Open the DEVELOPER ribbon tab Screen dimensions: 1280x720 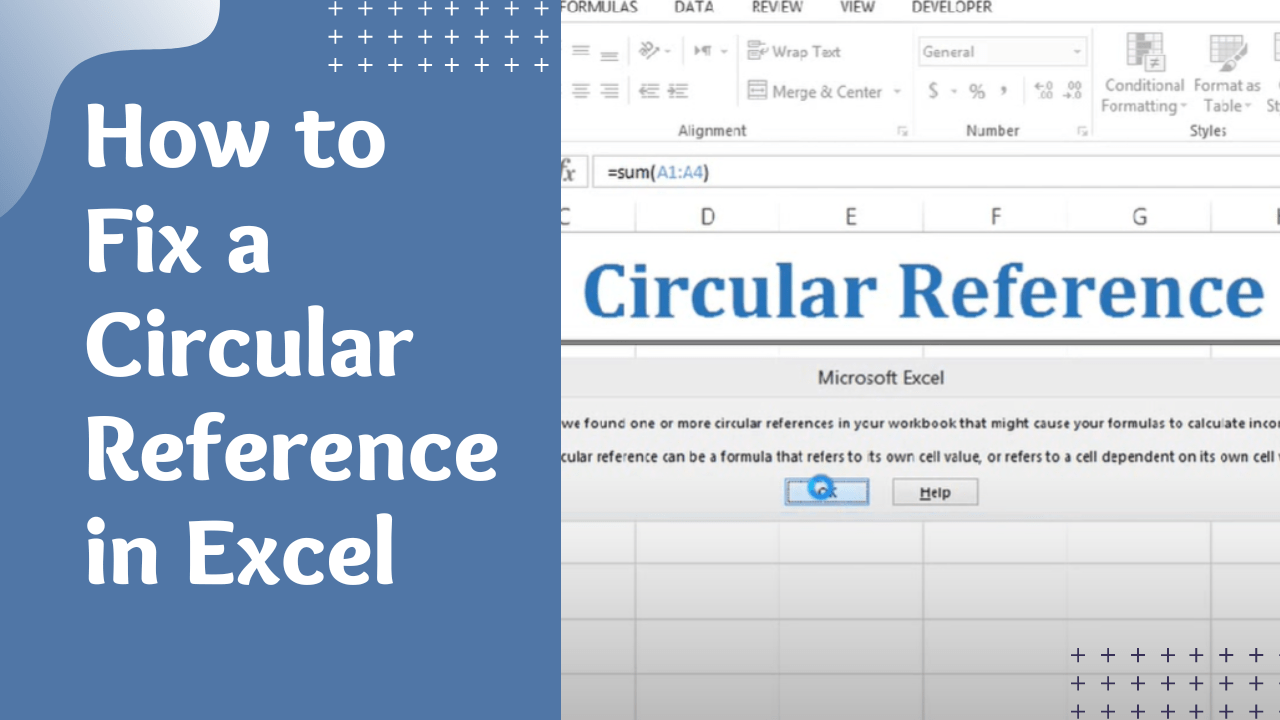click(x=950, y=8)
